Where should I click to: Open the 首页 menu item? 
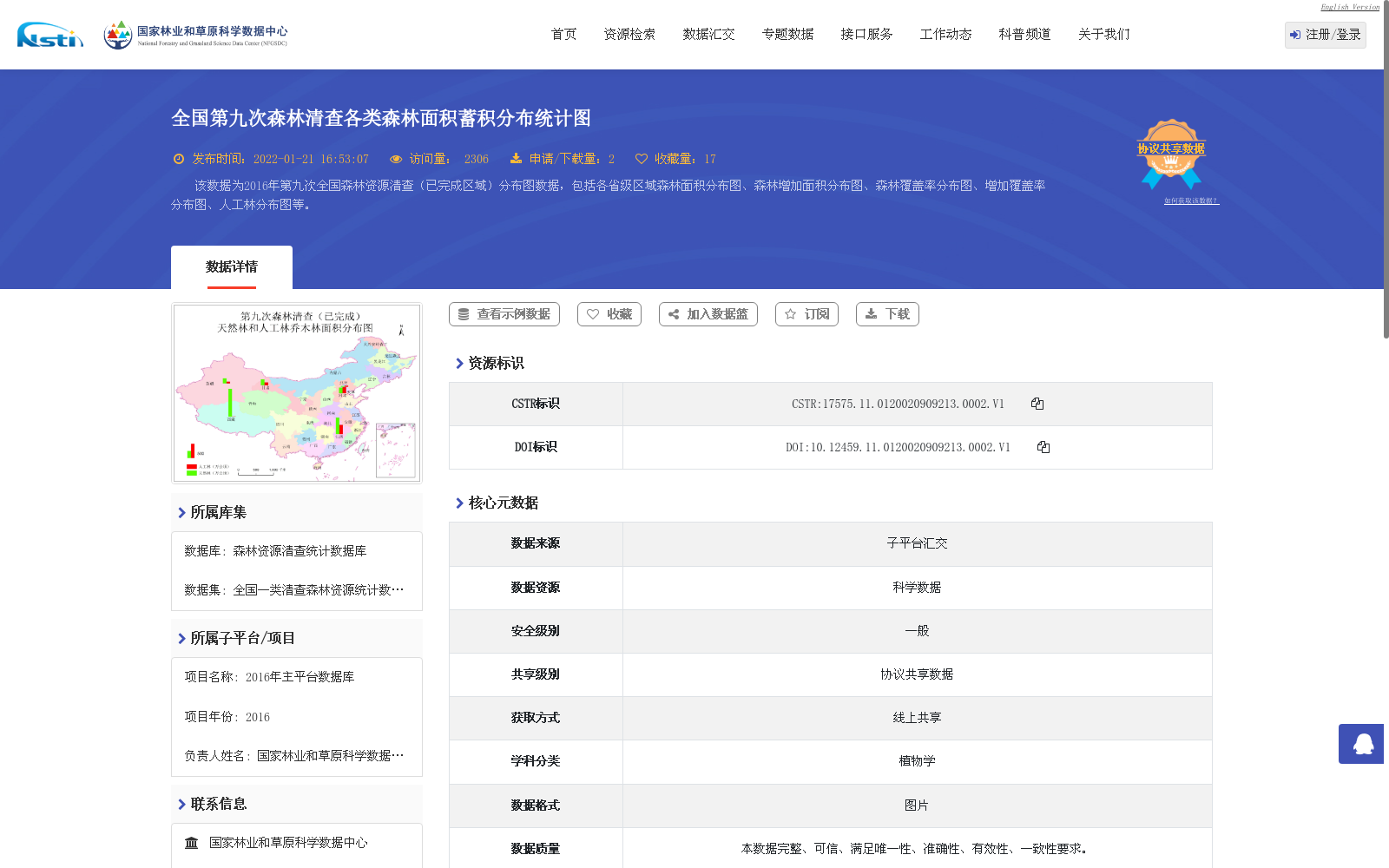563,35
